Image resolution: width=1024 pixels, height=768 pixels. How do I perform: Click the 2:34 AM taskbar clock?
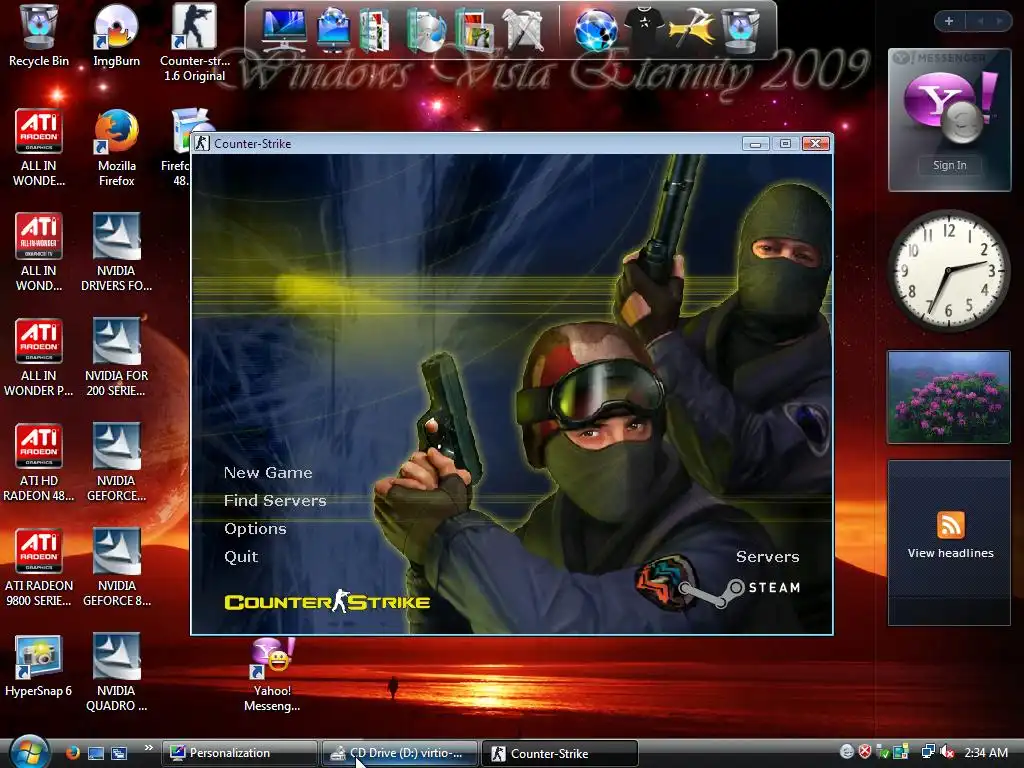tap(986, 753)
